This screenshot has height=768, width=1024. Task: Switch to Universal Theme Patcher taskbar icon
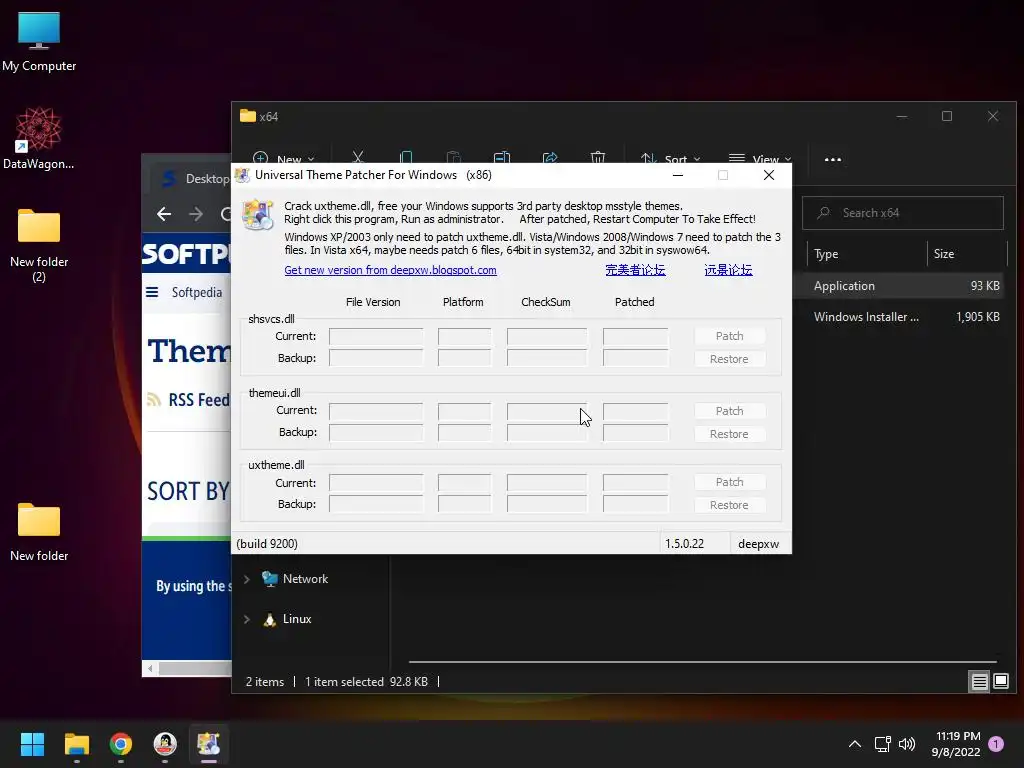pyautogui.click(x=209, y=744)
